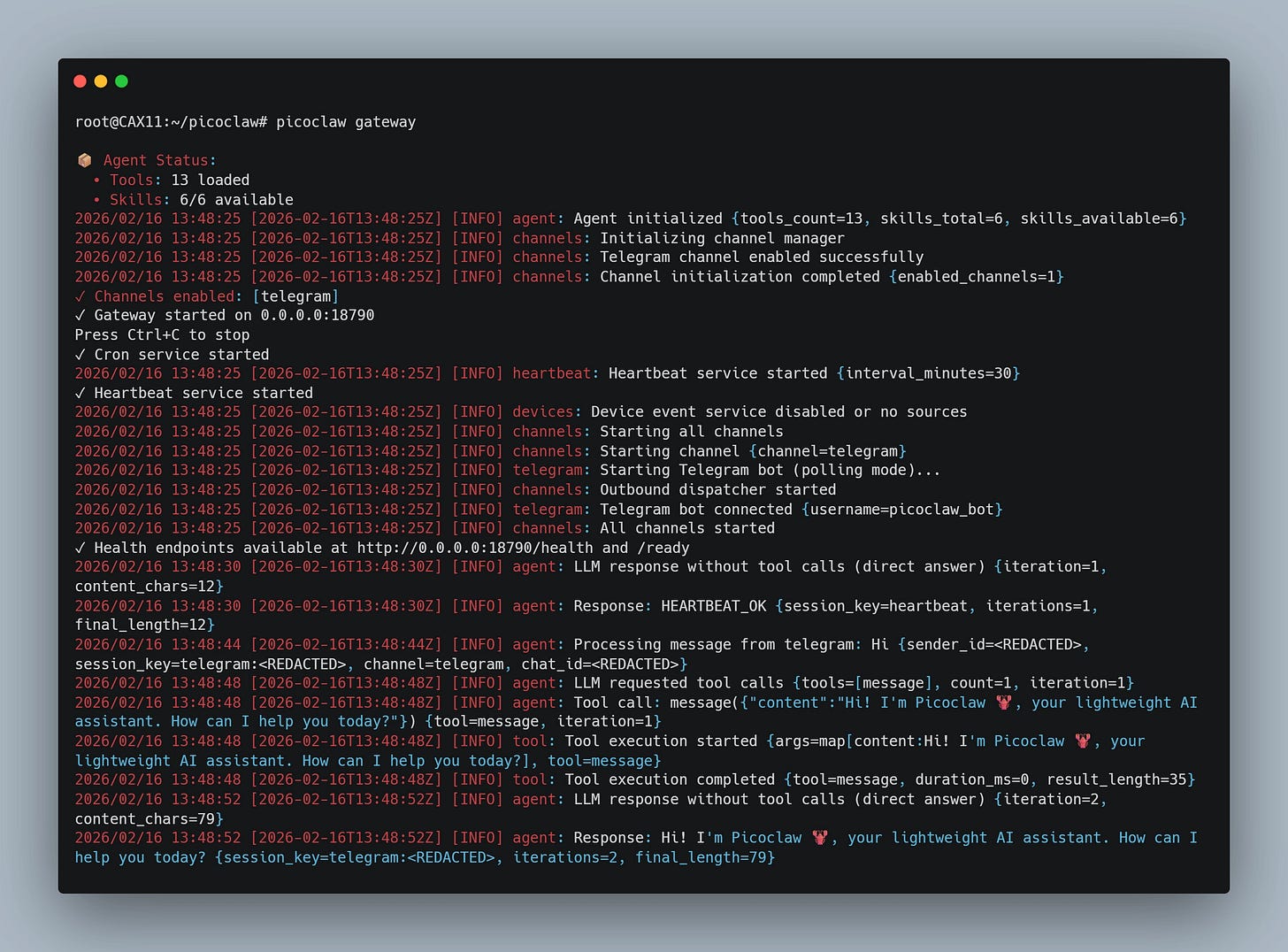
Task: Click the "Tool execution completed" message
Action: click(x=670, y=779)
